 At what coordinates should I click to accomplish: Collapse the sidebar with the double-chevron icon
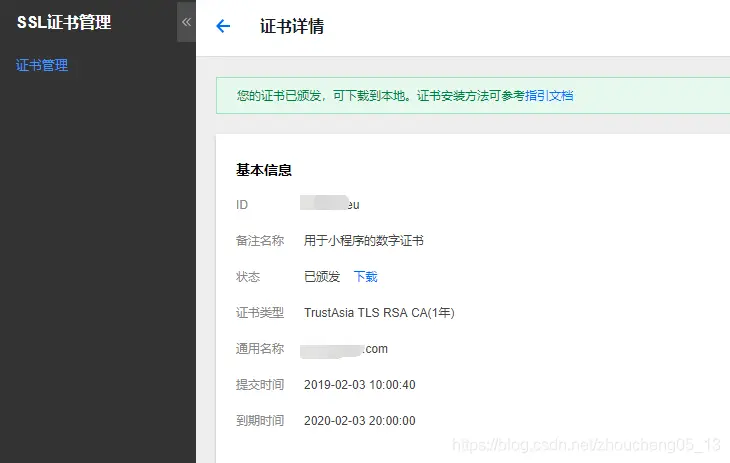point(186,22)
